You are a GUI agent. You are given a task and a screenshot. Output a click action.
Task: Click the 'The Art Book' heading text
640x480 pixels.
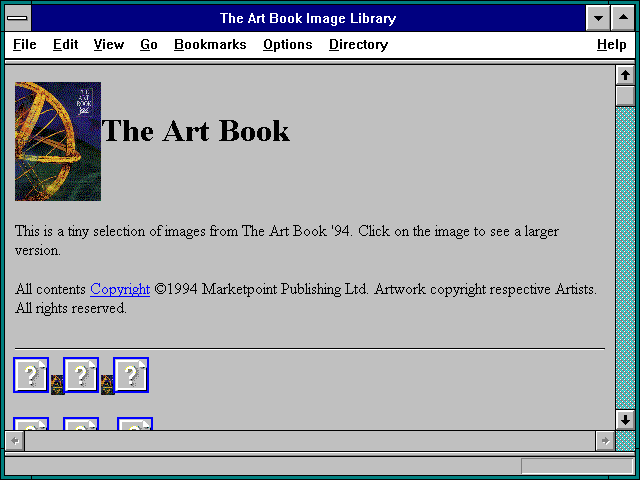(x=196, y=131)
